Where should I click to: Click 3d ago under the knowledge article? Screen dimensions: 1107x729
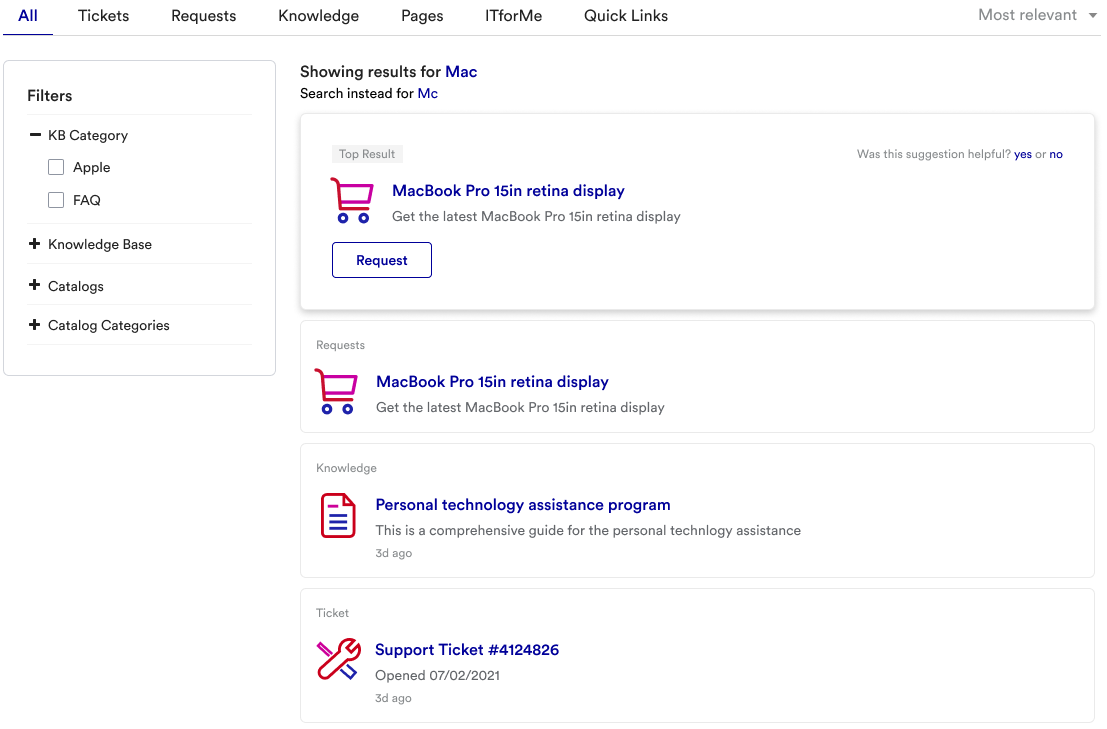click(x=393, y=553)
